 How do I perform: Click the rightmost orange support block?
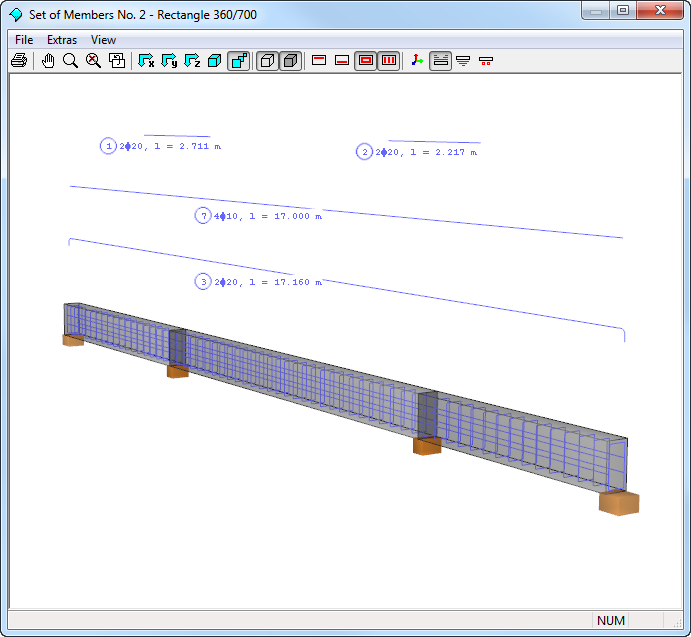pos(619,503)
